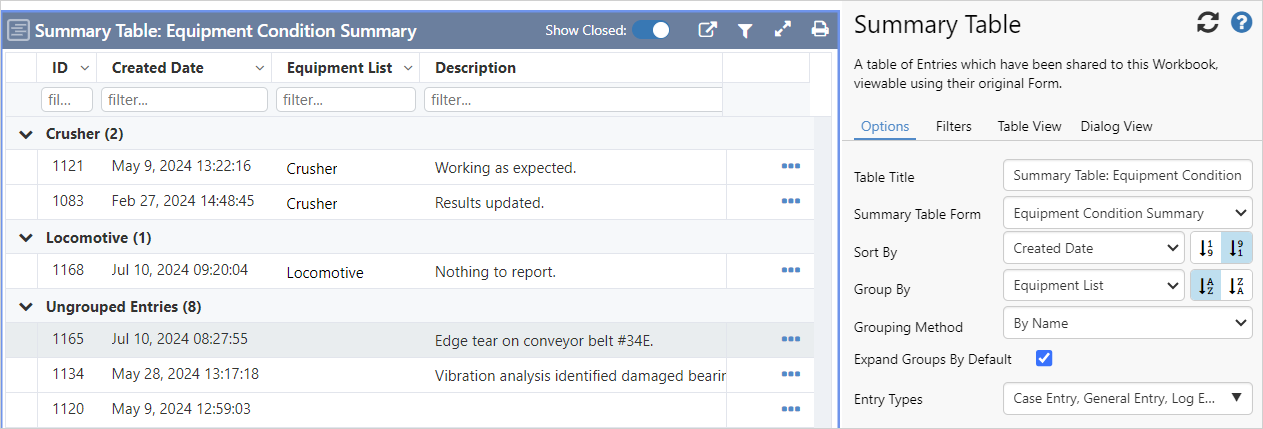
Task: Click the refresh icon beside Summary Table heading
Action: [x=1207, y=23]
